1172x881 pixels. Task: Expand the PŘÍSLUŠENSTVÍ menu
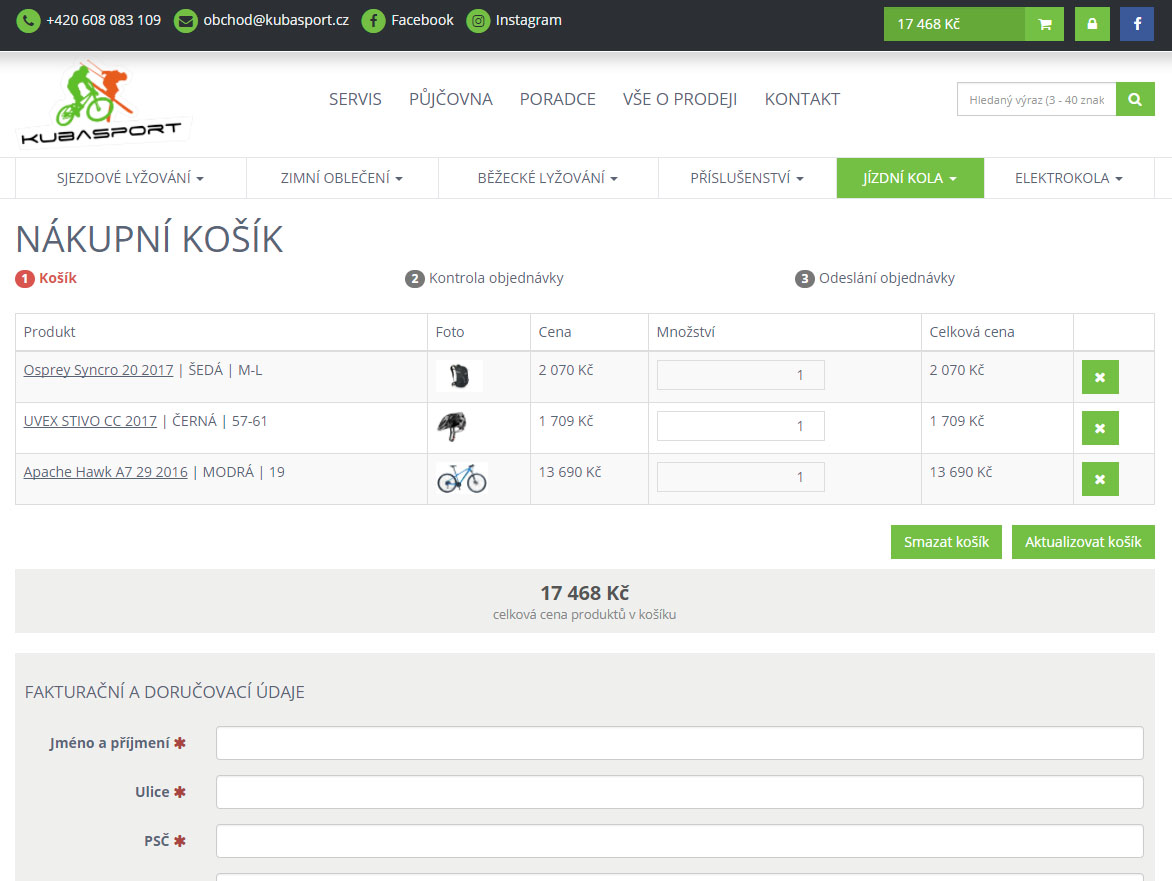(747, 178)
